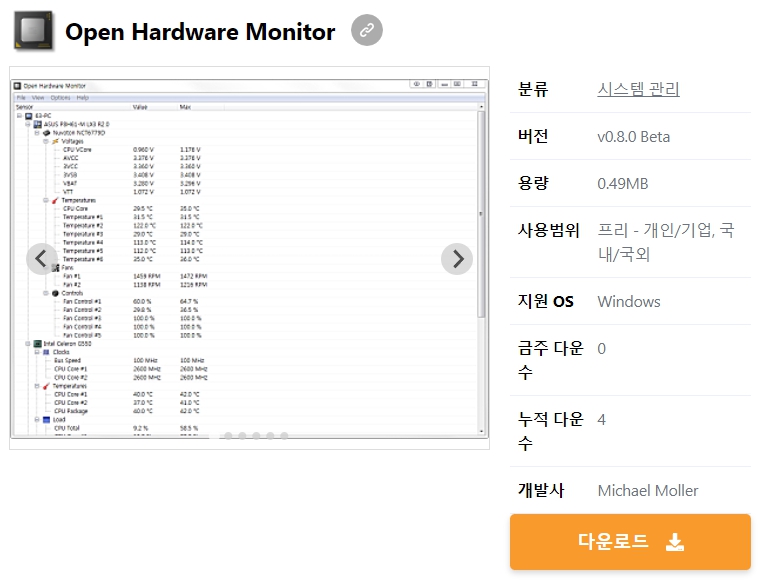This screenshot has width=758, height=583.
Task: Select the Open Hardware Monitor page title
Action: [200, 32]
